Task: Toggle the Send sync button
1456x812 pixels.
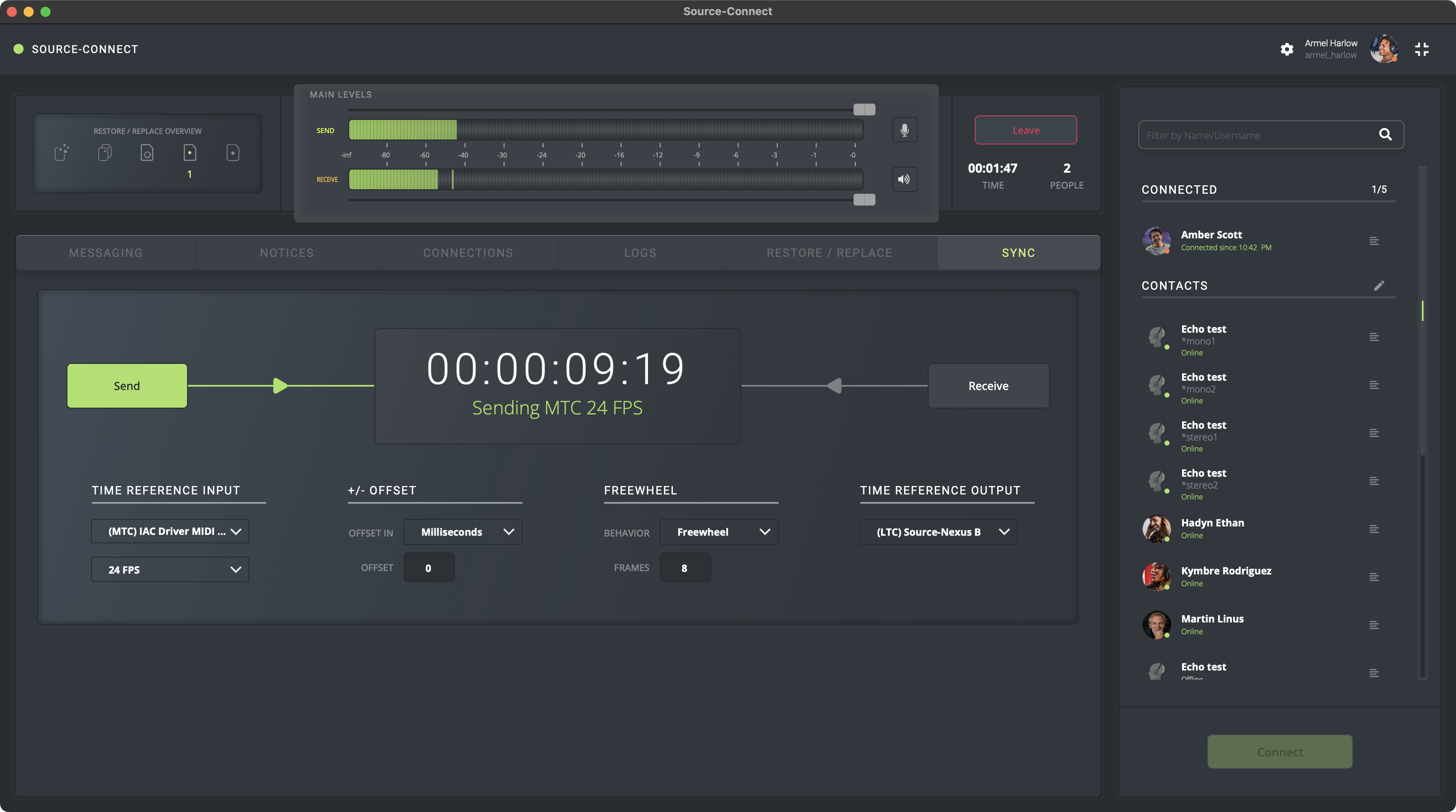Action: 127,386
